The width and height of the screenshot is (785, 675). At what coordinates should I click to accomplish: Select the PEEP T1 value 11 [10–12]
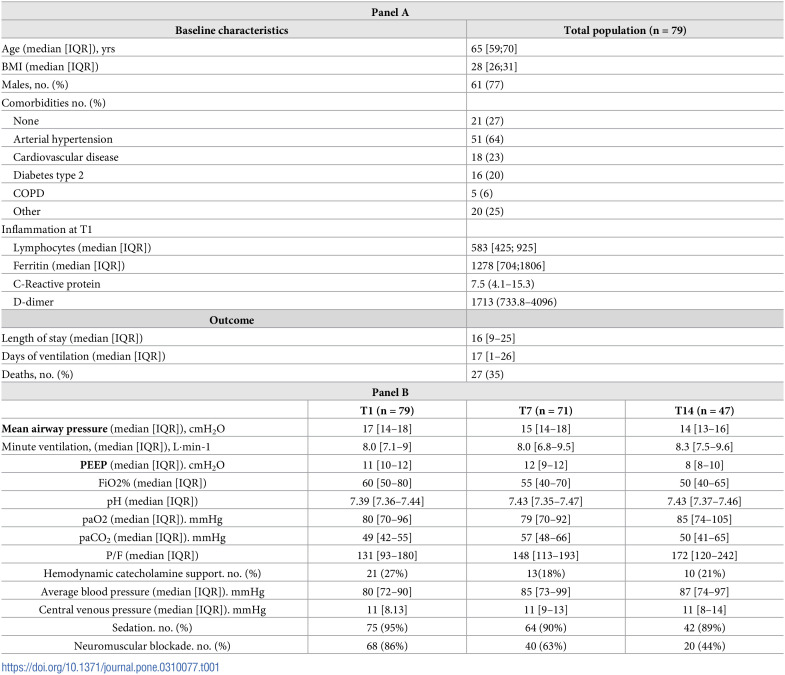[387, 465]
